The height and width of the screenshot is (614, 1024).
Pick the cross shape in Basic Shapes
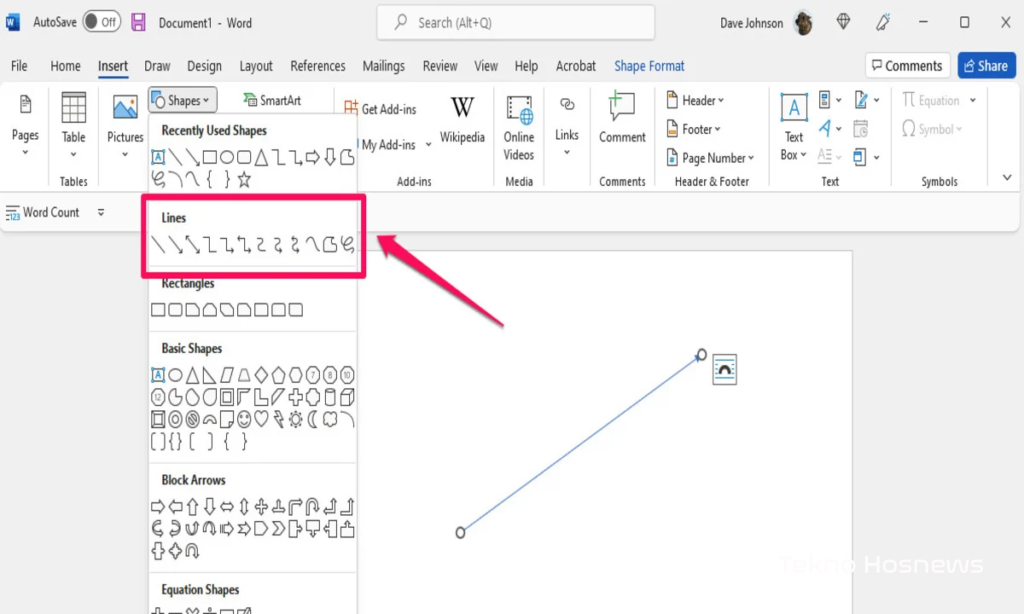296,397
